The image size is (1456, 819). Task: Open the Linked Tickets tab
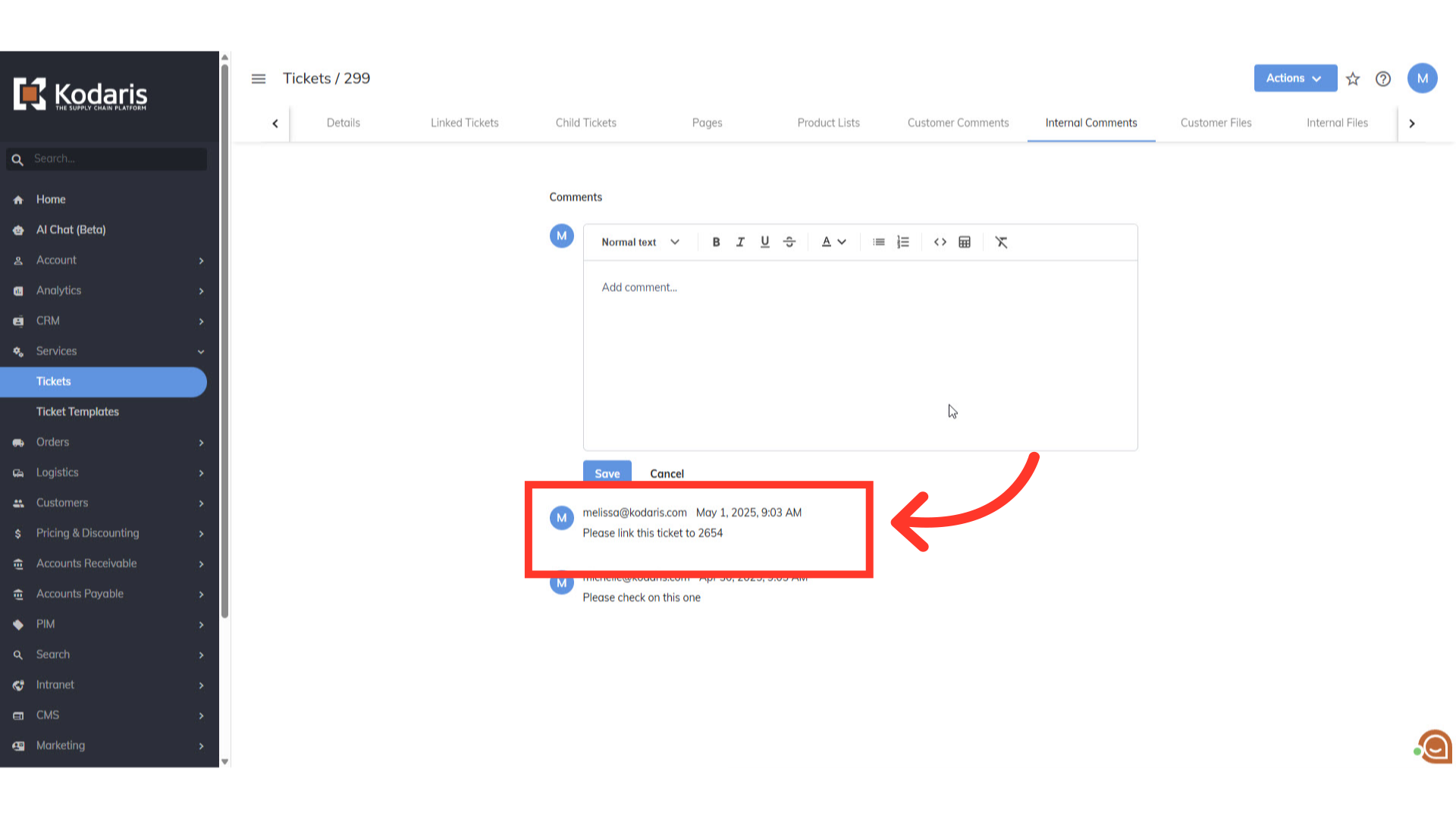464,123
